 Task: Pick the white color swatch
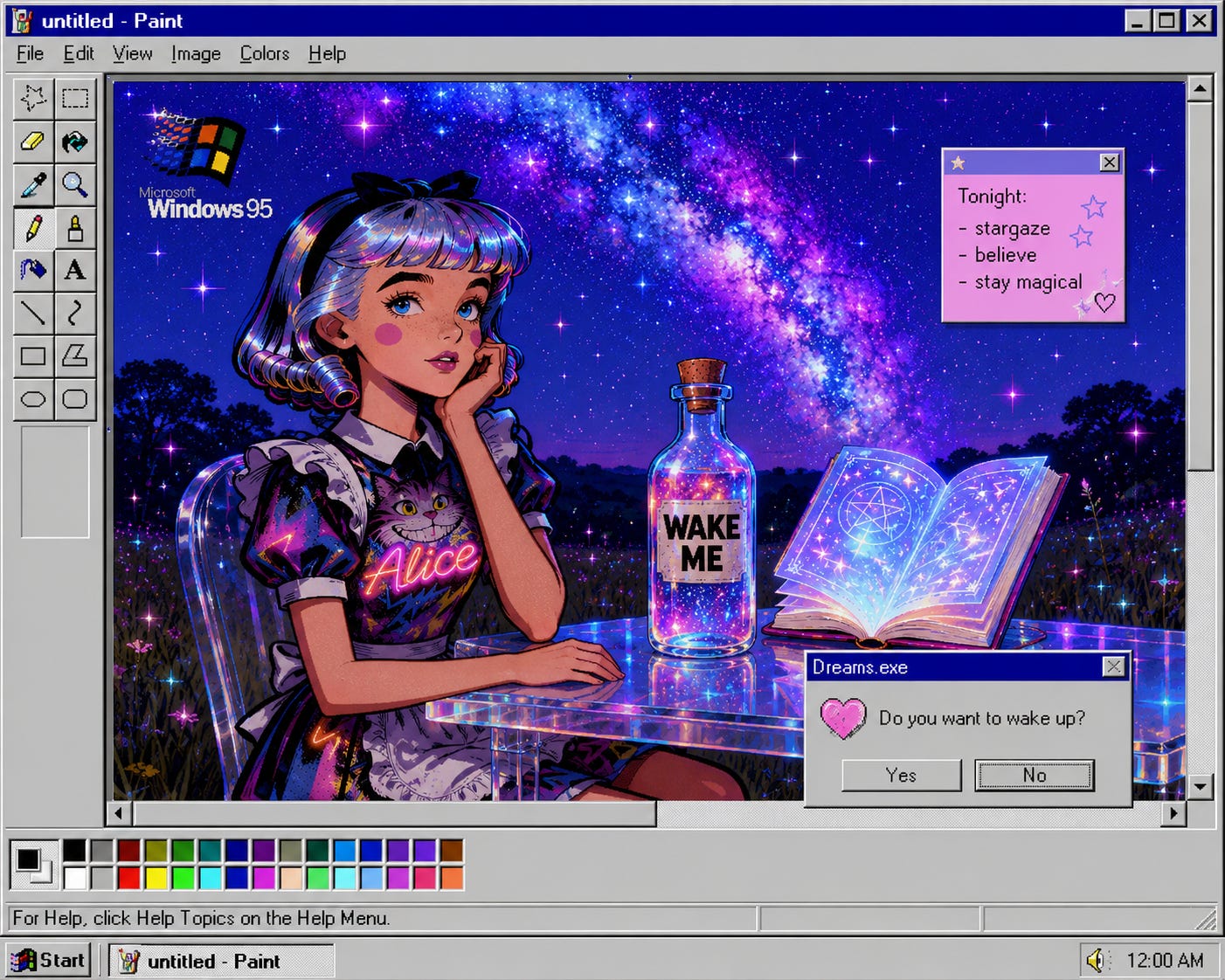click(75, 878)
